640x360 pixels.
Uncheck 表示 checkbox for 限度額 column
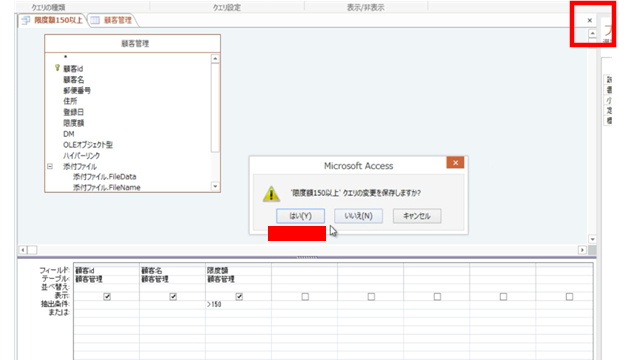coord(239,297)
